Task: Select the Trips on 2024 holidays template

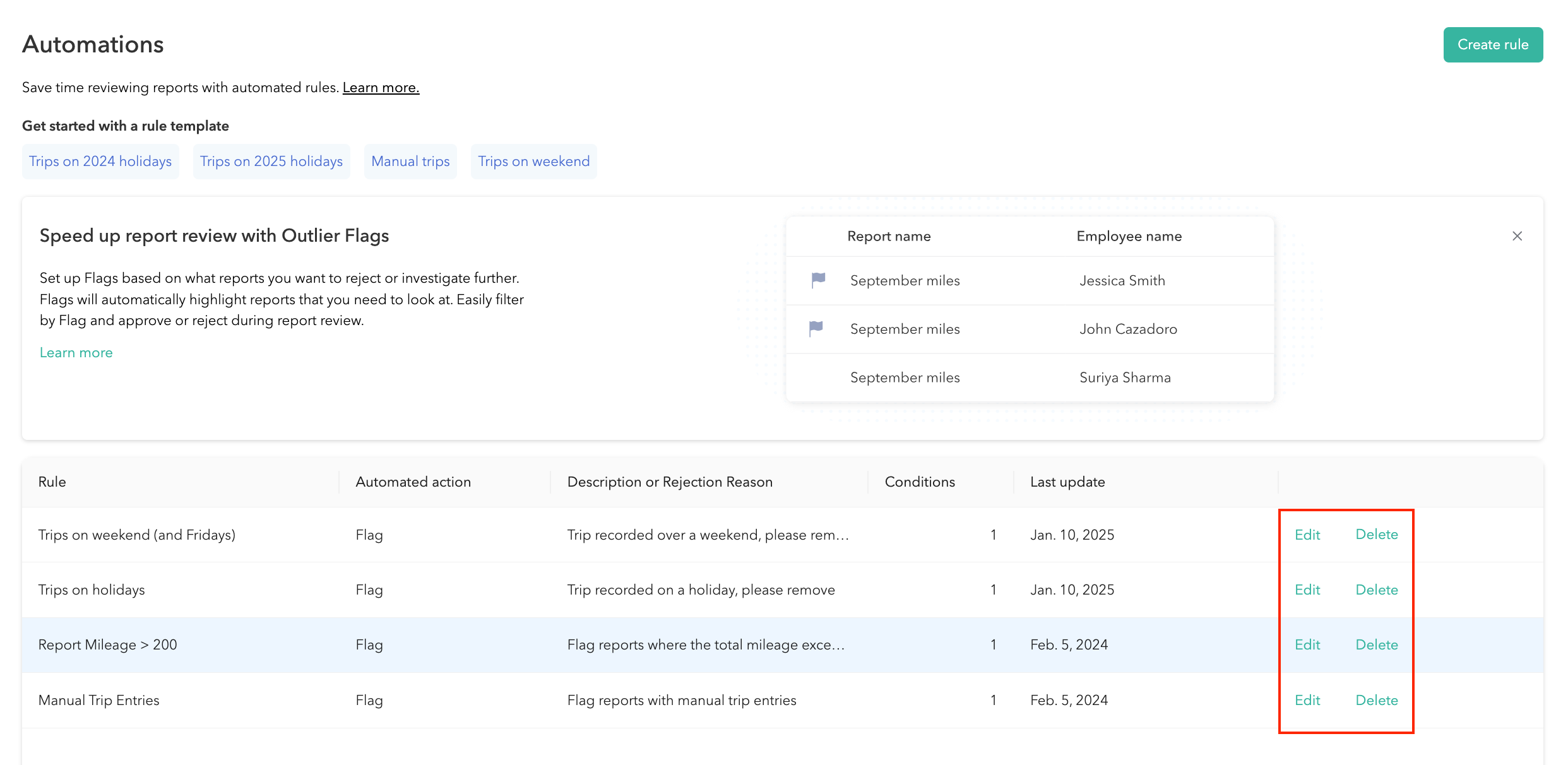Action: pyautogui.click(x=100, y=162)
